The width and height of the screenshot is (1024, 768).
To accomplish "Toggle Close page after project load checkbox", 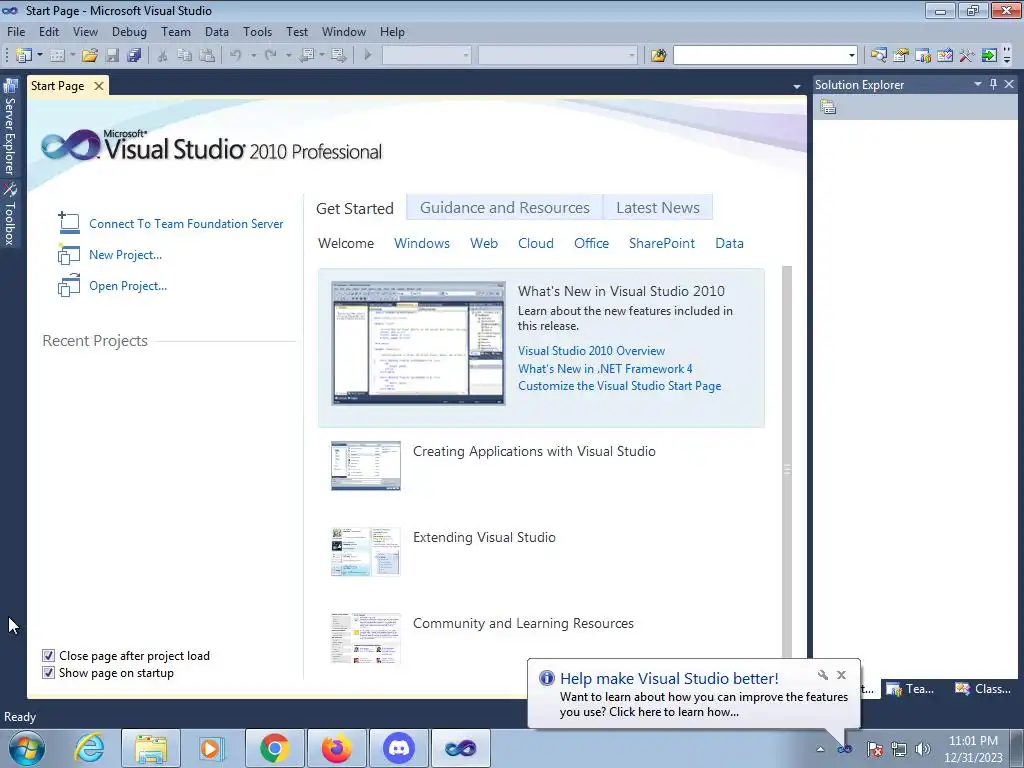I will tap(48, 656).
